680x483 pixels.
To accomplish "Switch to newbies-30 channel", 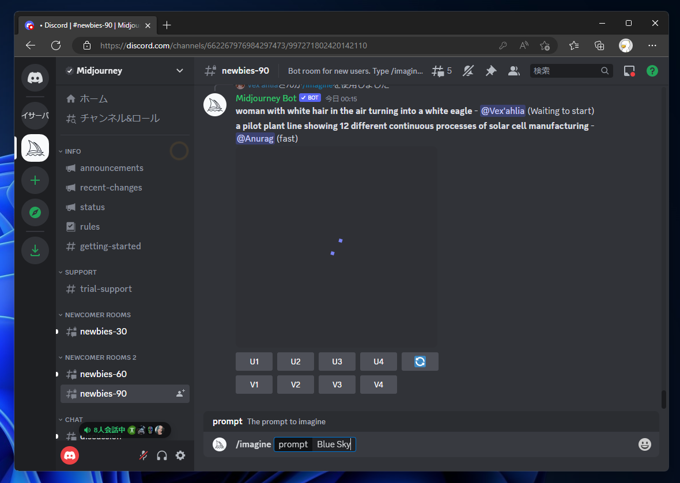I will point(125,331).
